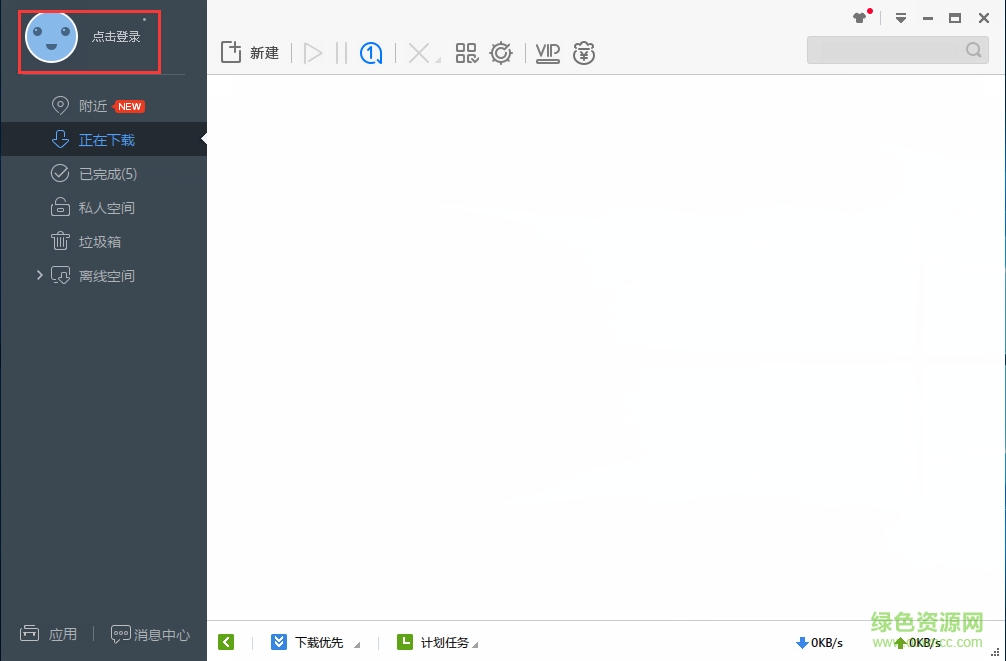Open the skin shirt icon
This screenshot has height=661, width=1006.
click(860, 18)
